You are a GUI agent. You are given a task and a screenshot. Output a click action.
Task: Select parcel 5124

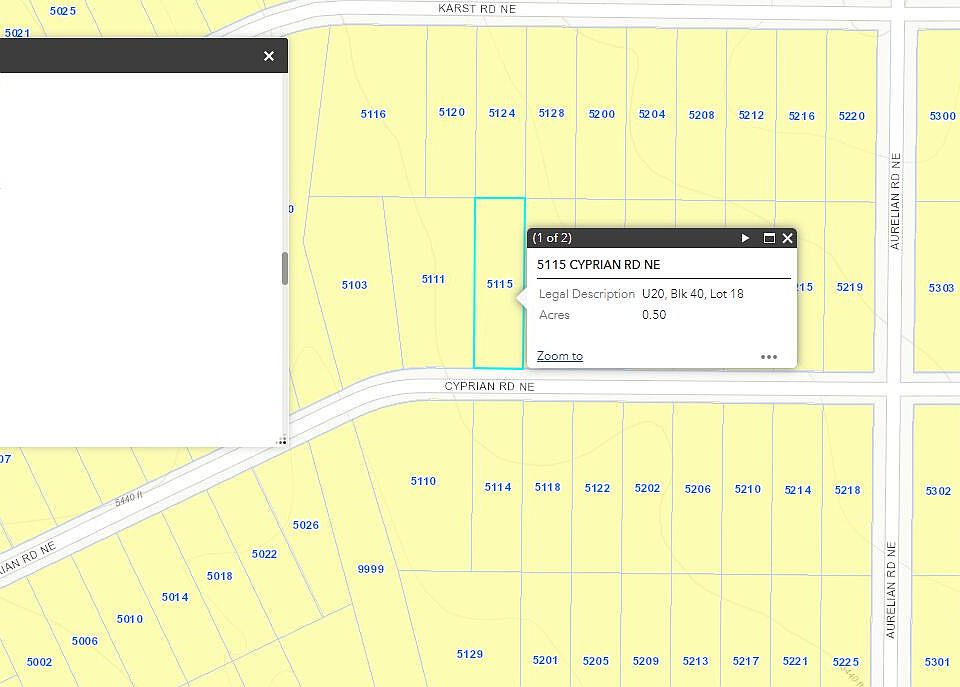click(501, 113)
